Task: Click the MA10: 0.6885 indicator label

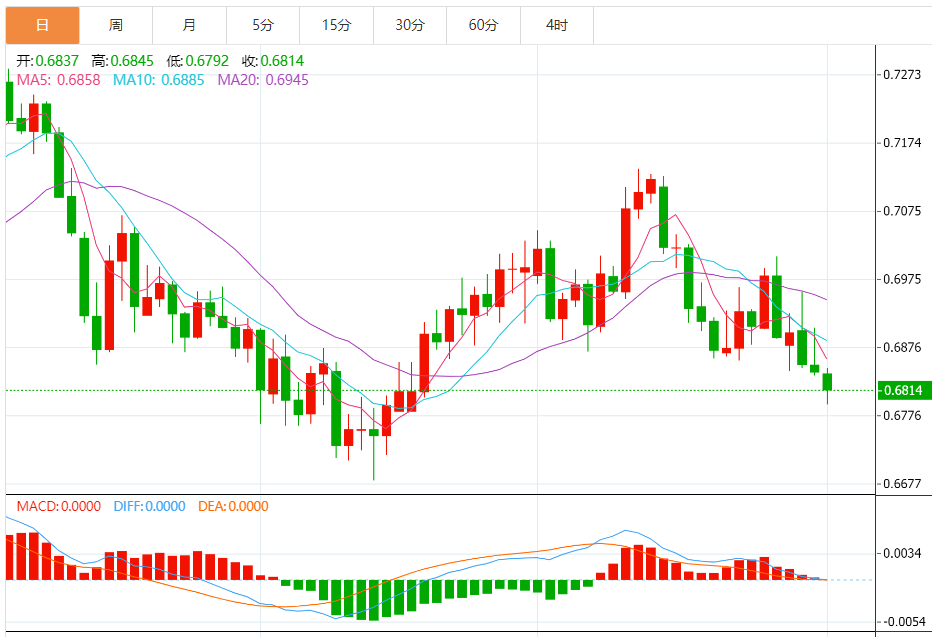Action: (x=159, y=80)
